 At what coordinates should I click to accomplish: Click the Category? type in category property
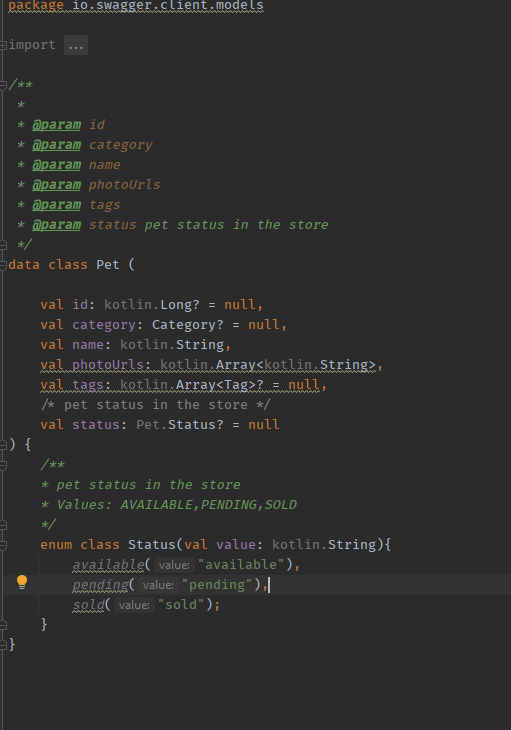pyautogui.click(x=188, y=324)
